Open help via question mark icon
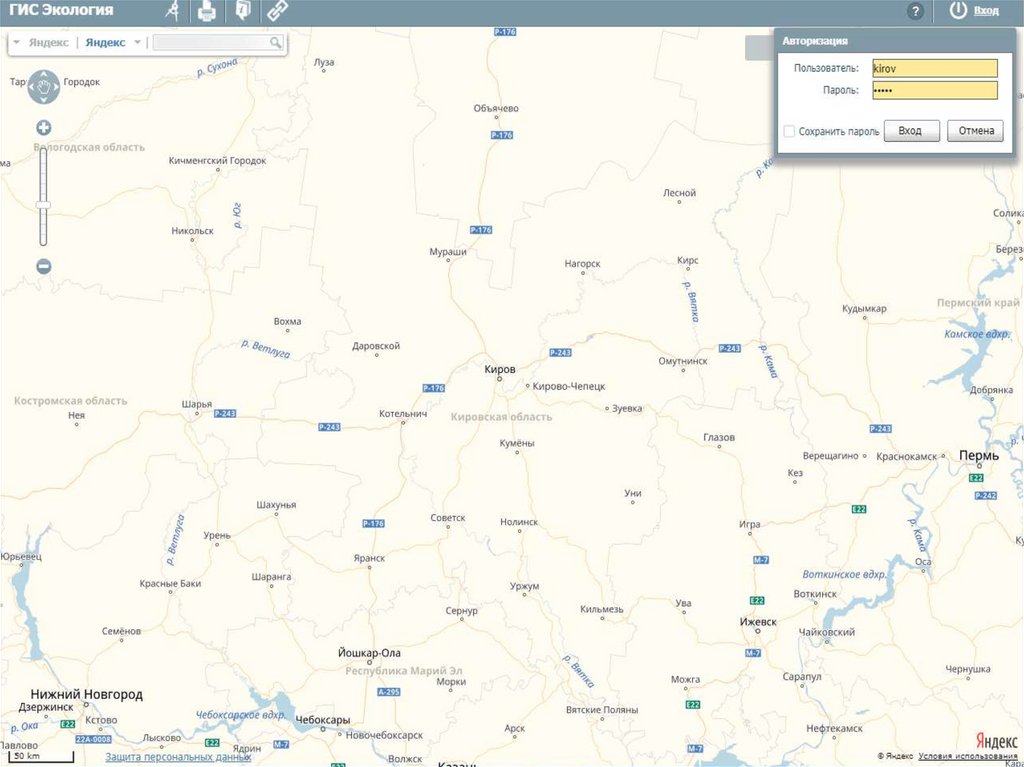 (914, 11)
